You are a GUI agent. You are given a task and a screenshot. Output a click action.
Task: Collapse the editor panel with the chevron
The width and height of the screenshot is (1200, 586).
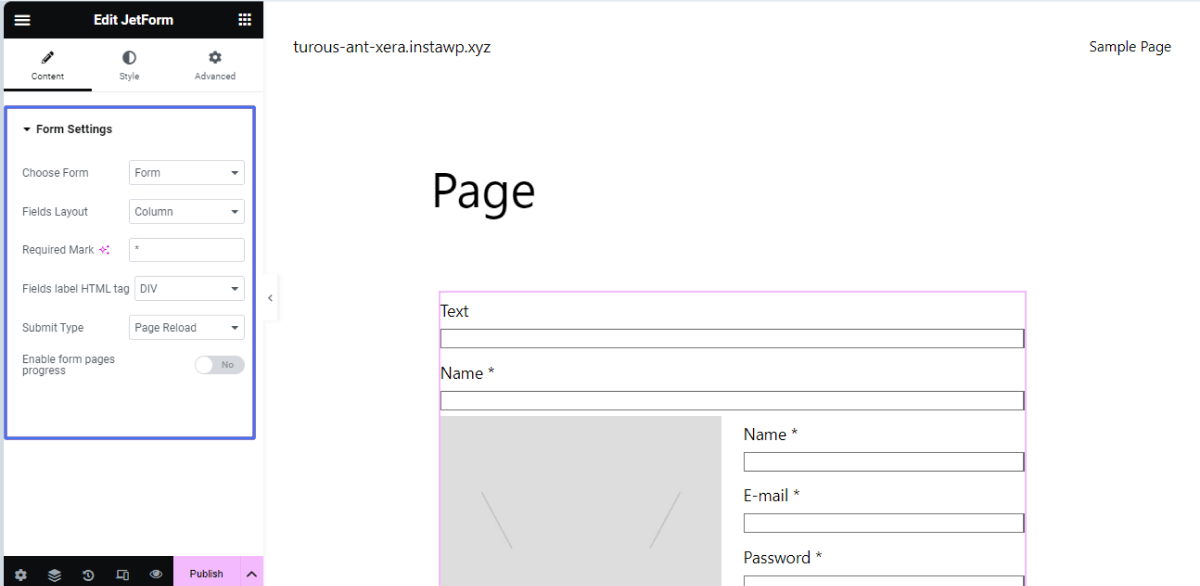tap(270, 297)
